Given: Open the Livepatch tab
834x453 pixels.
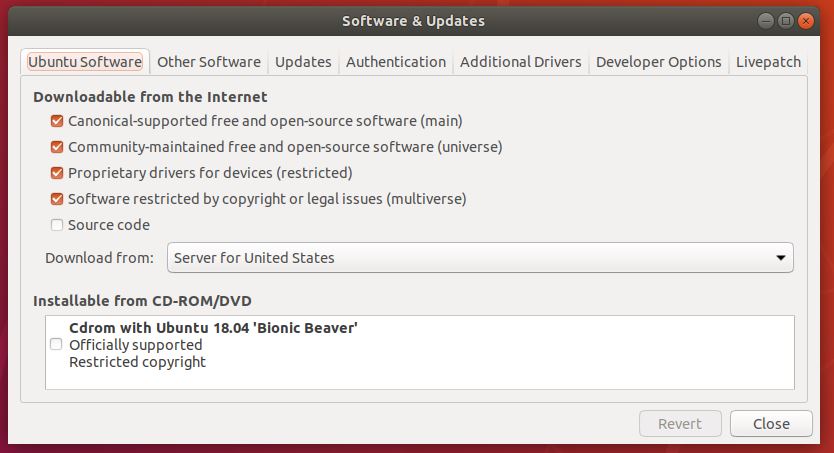Looking at the screenshot, I should tap(768, 62).
